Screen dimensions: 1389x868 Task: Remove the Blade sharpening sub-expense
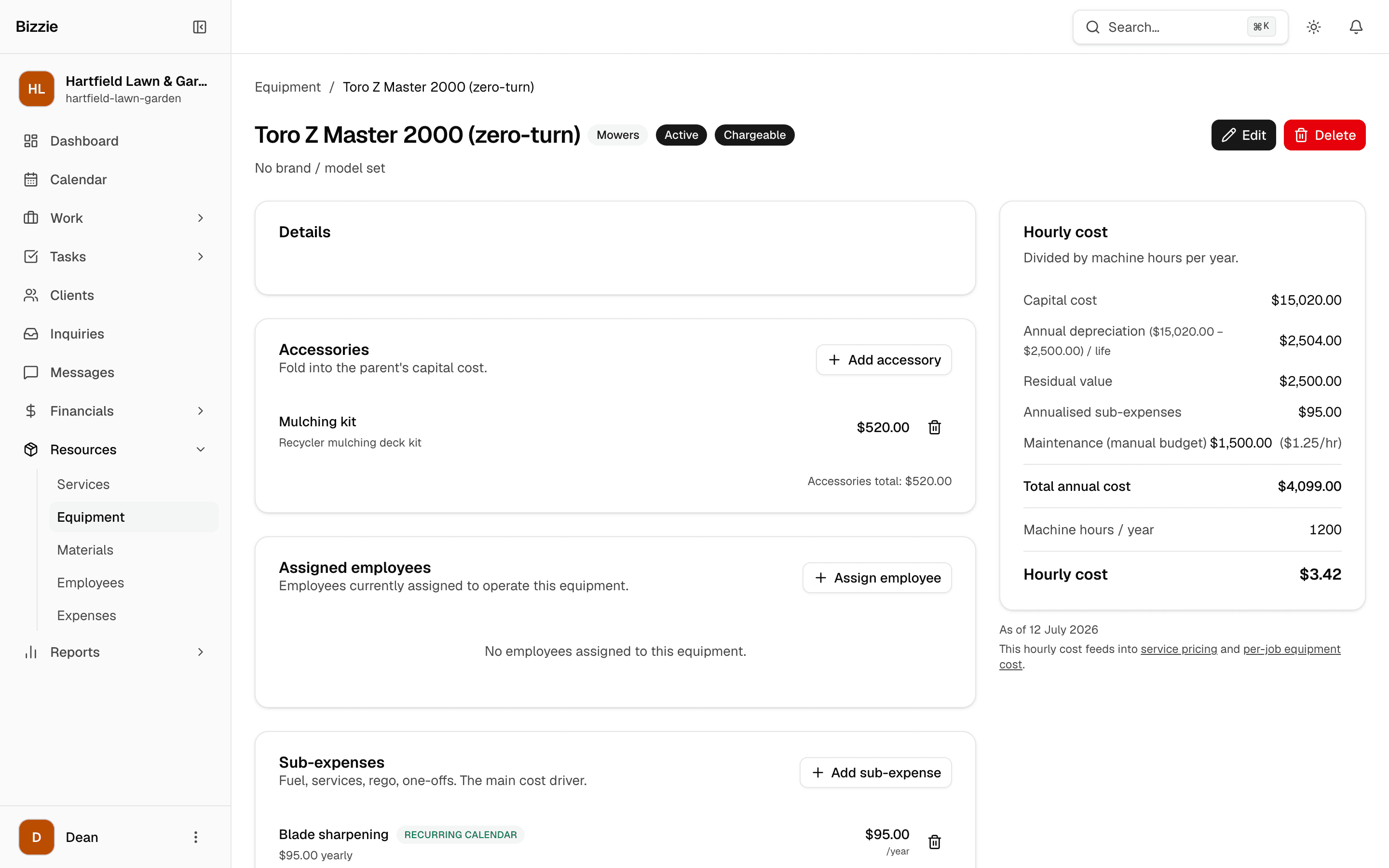click(934, 841)
